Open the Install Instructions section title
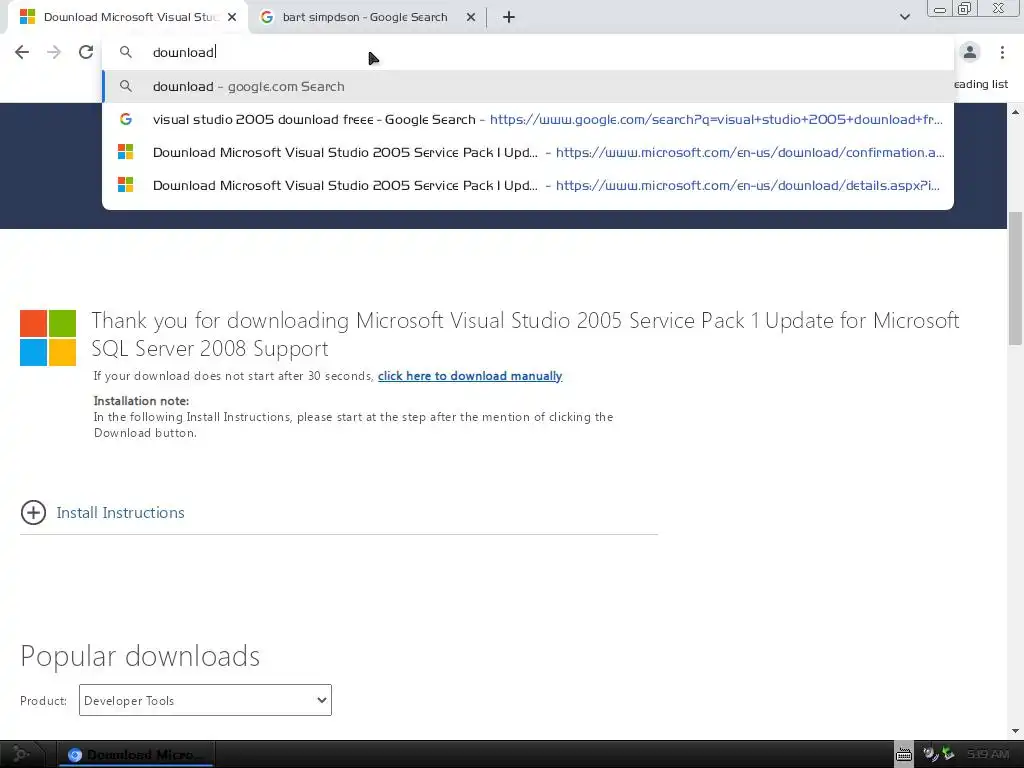The width and height of the screenshot is (1024, 768). pyautogui.click(x=120, y=513)
